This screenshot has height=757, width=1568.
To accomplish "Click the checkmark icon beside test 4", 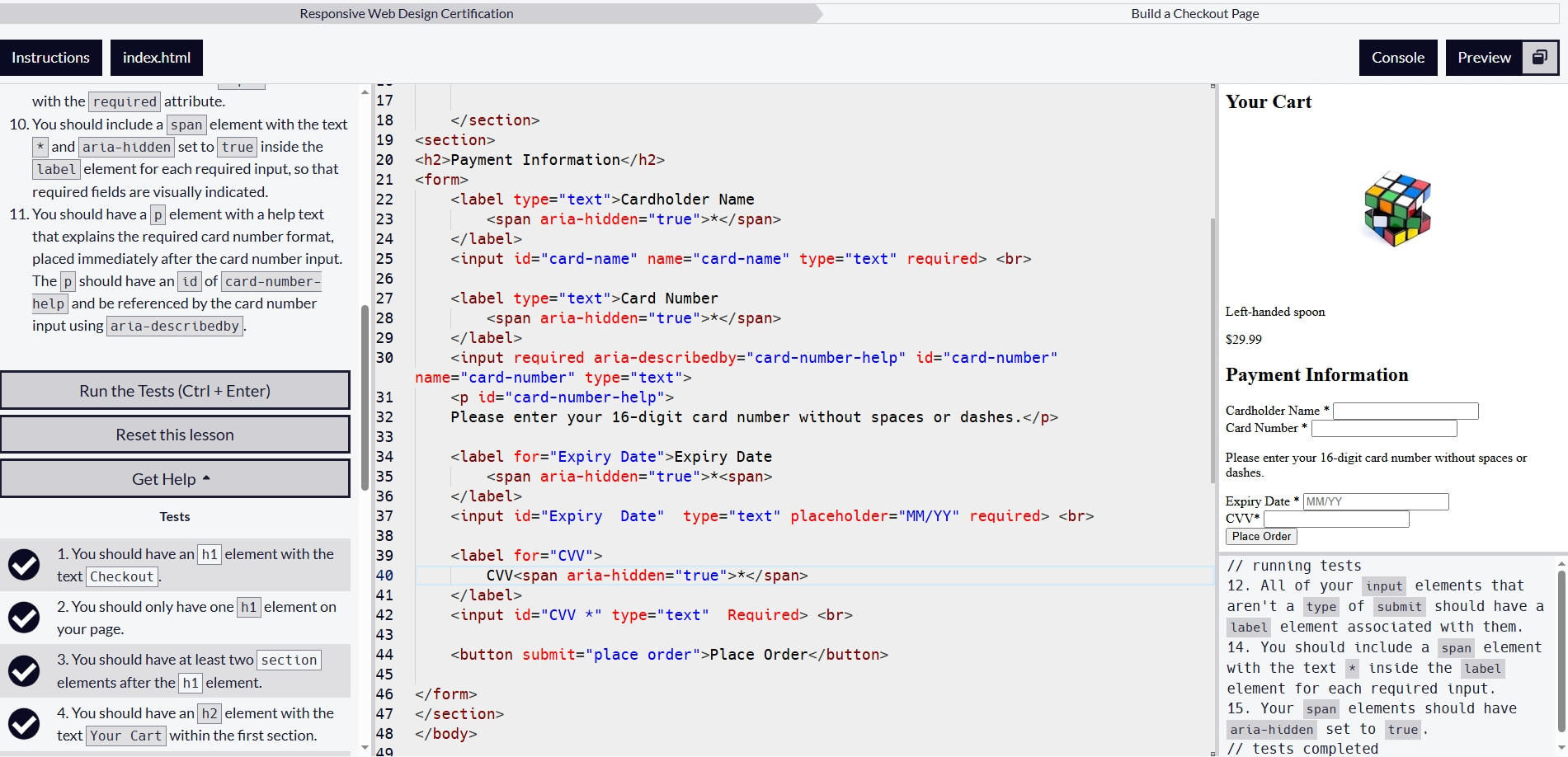I will (x=24, y=723).
